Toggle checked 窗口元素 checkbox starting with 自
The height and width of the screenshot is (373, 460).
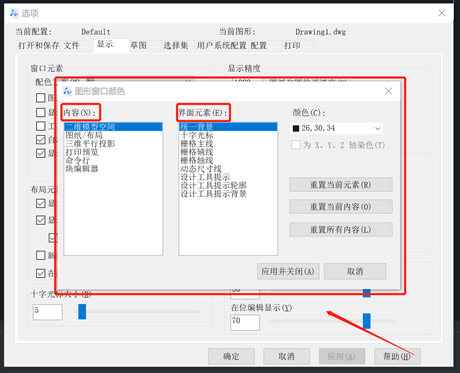pos(41,140)
